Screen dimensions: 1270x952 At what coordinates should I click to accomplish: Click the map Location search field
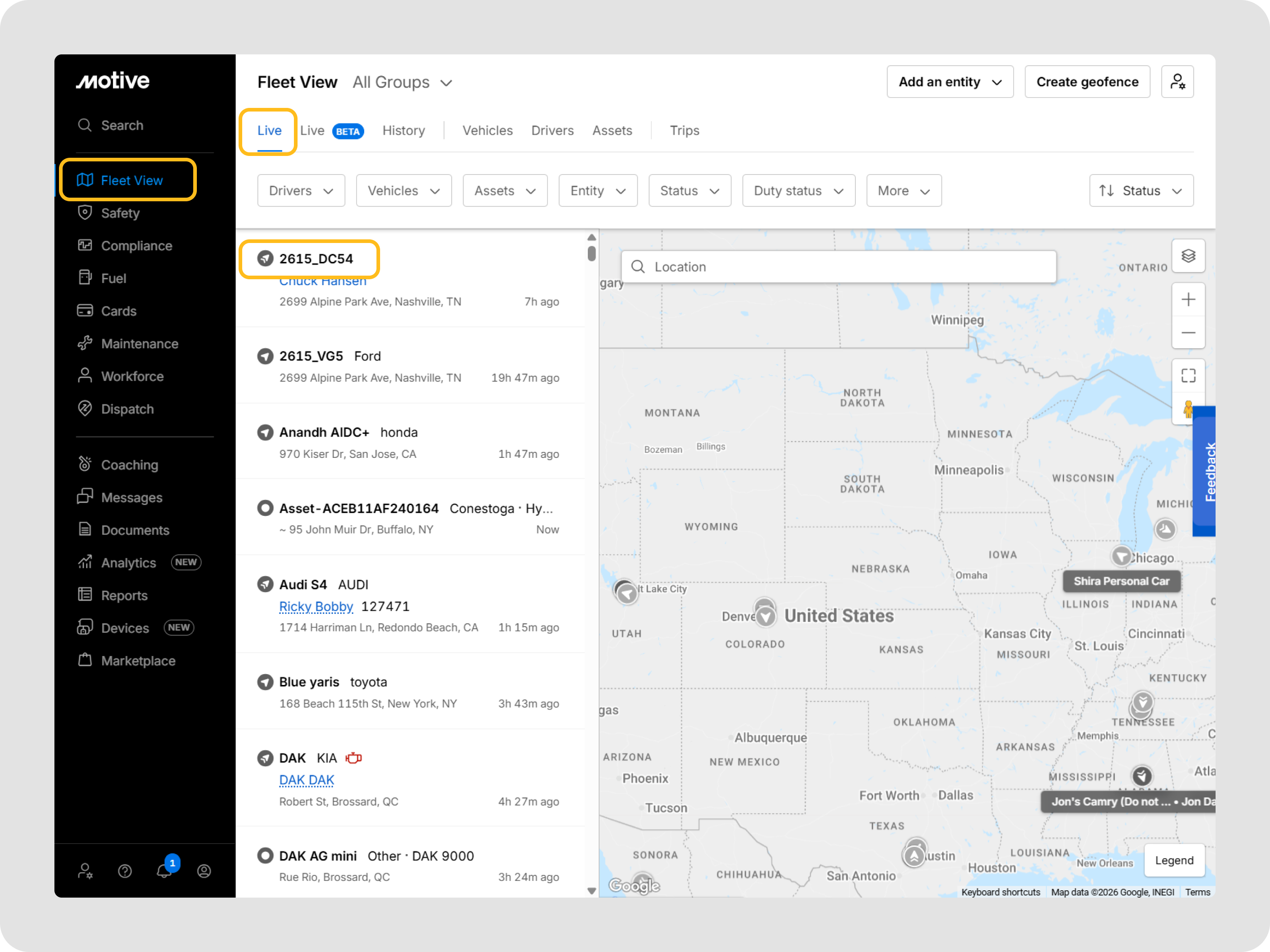[x=838, y=267]
